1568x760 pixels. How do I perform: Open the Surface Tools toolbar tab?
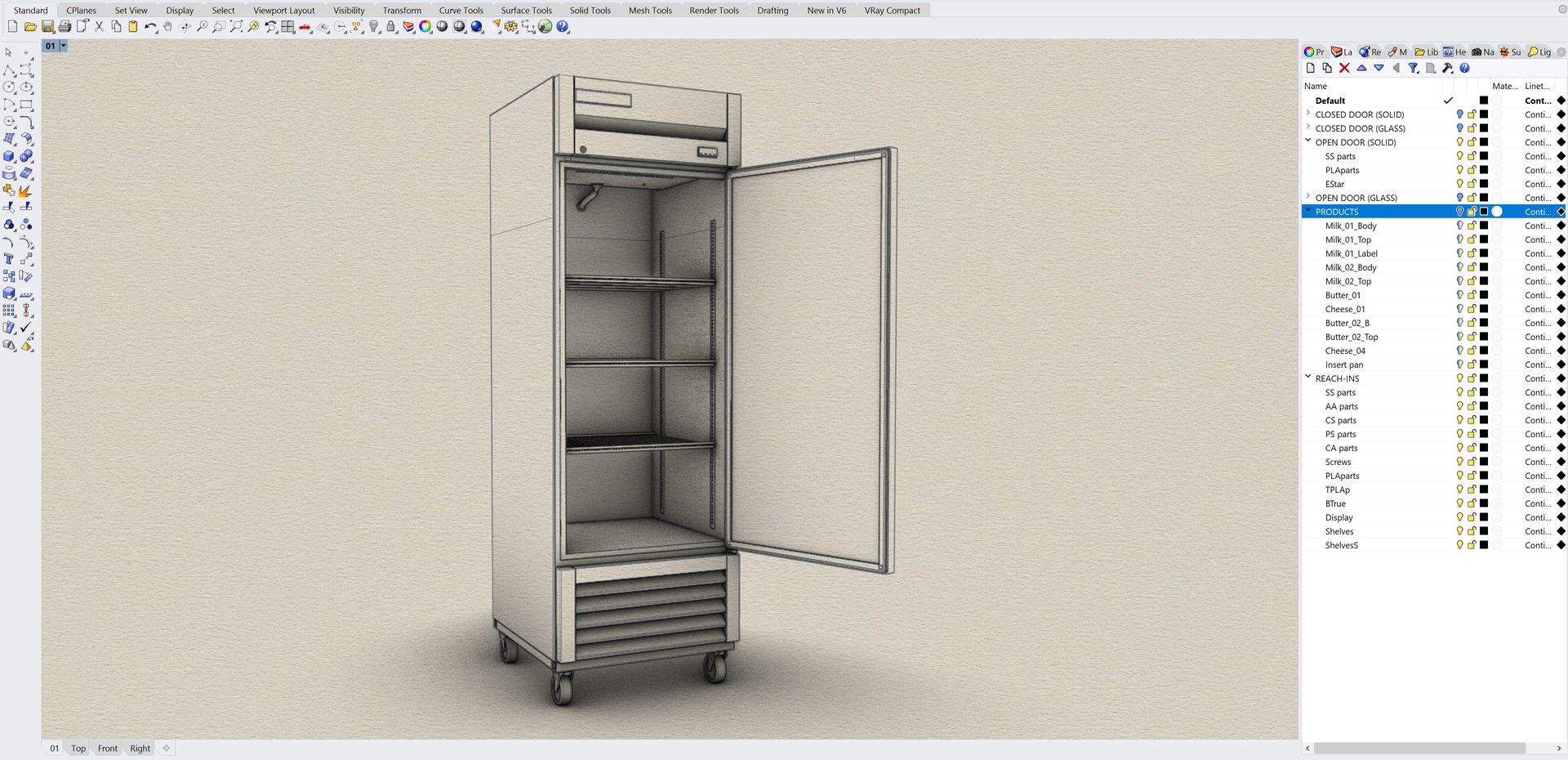pyautogui.click(x=526, y=11)
